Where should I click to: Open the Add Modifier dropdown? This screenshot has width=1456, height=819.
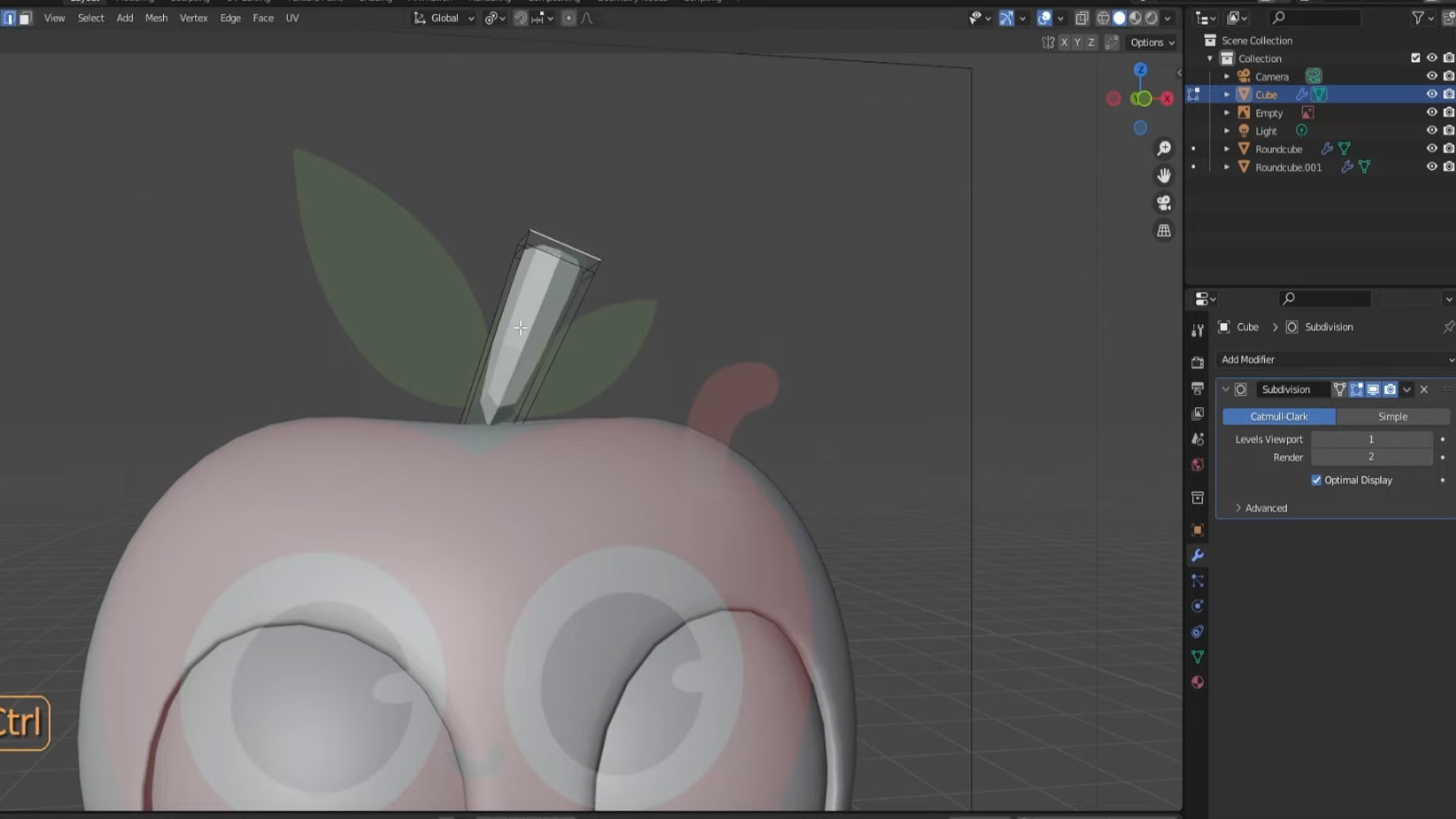pyautogui.click(x=1335, y=359)
